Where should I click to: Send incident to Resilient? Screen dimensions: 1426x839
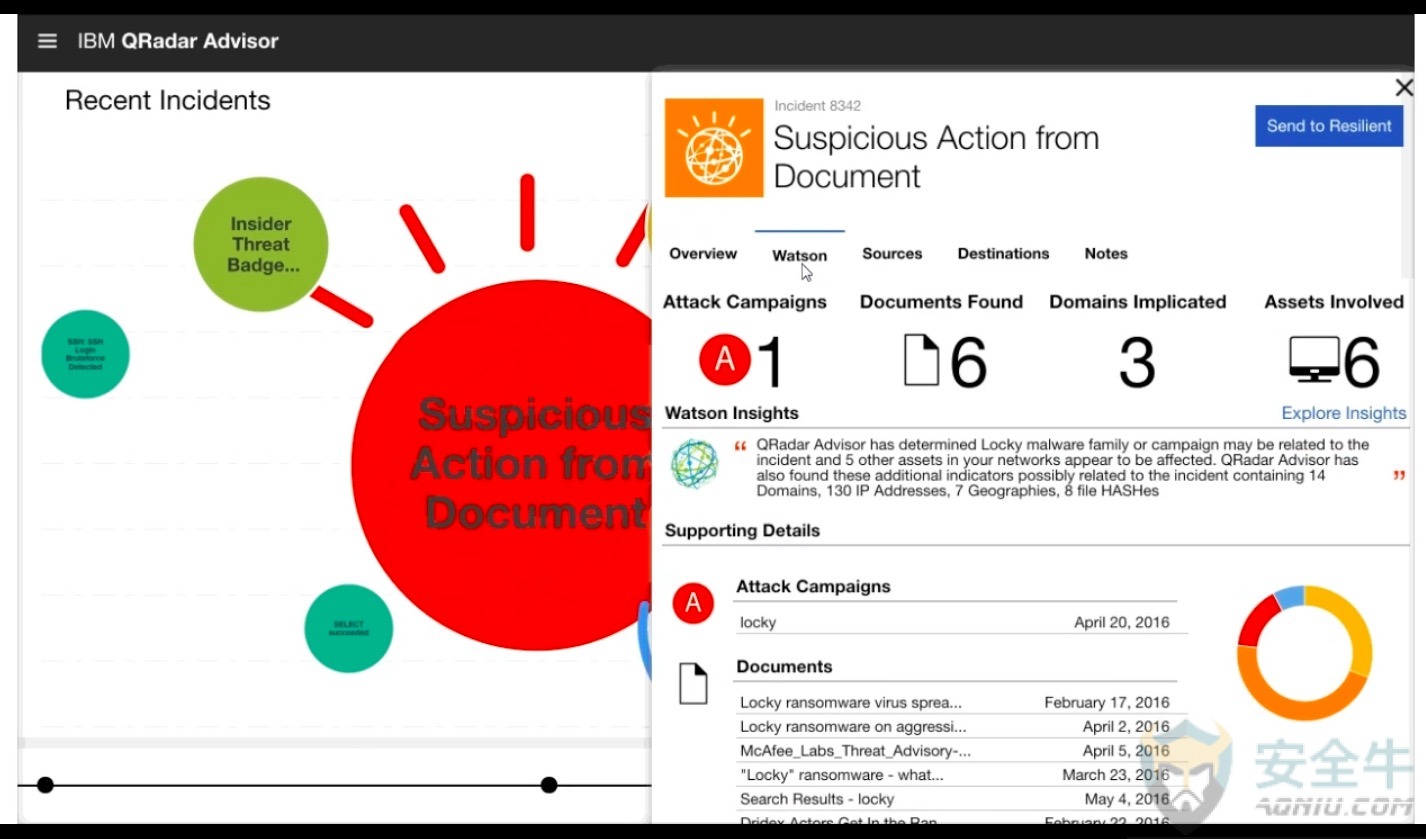(1329, 126)
